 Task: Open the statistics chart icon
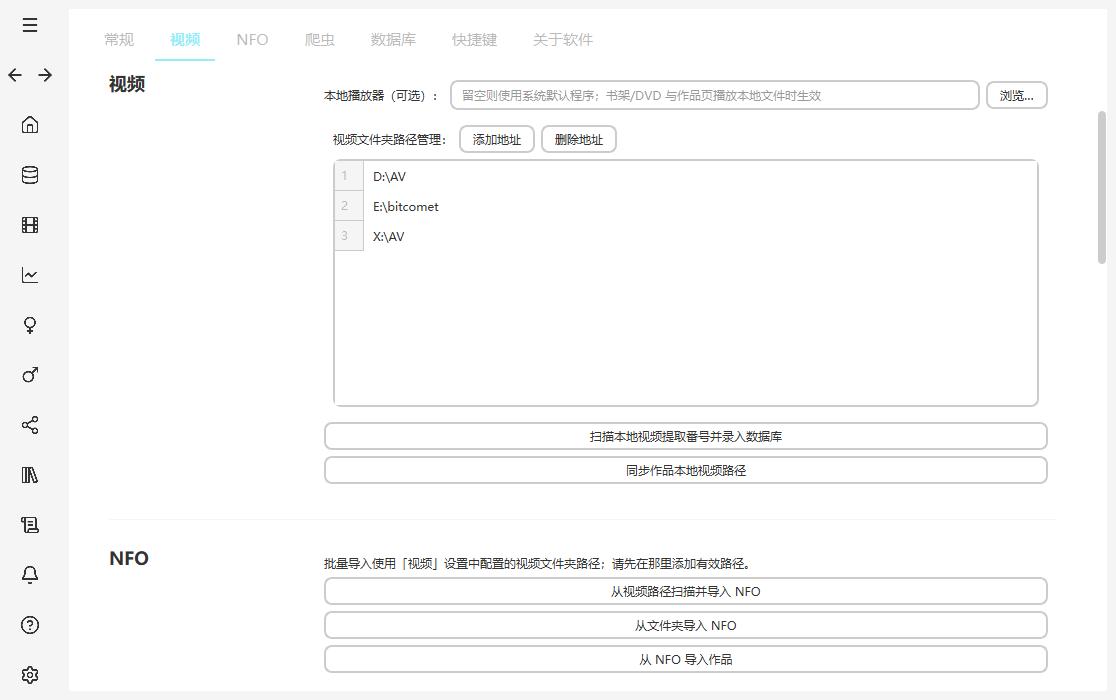(30, 275)
